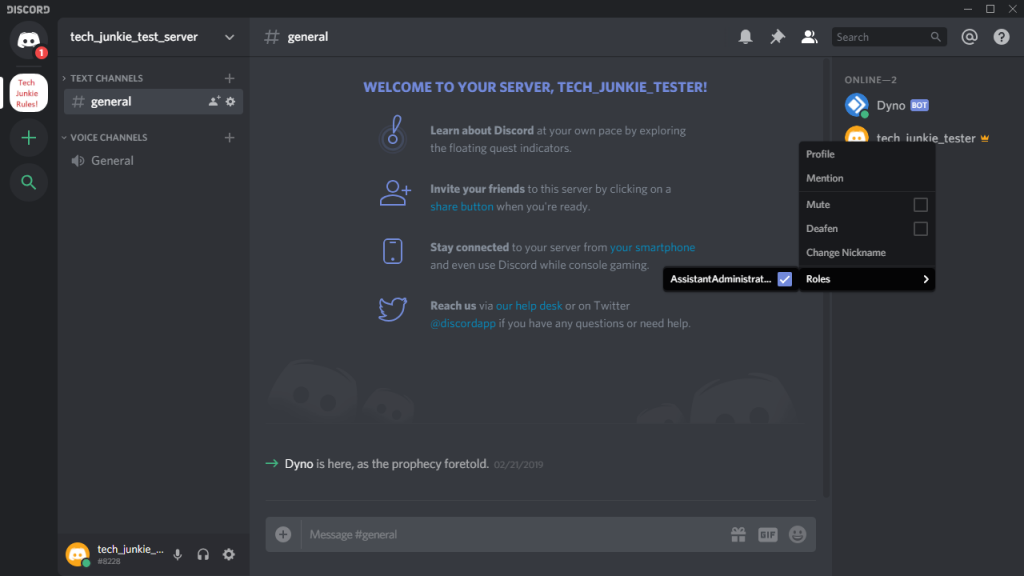Click Dyno in the online member list
This screenshot has width=1024, height=576.
tap(891, 105)
